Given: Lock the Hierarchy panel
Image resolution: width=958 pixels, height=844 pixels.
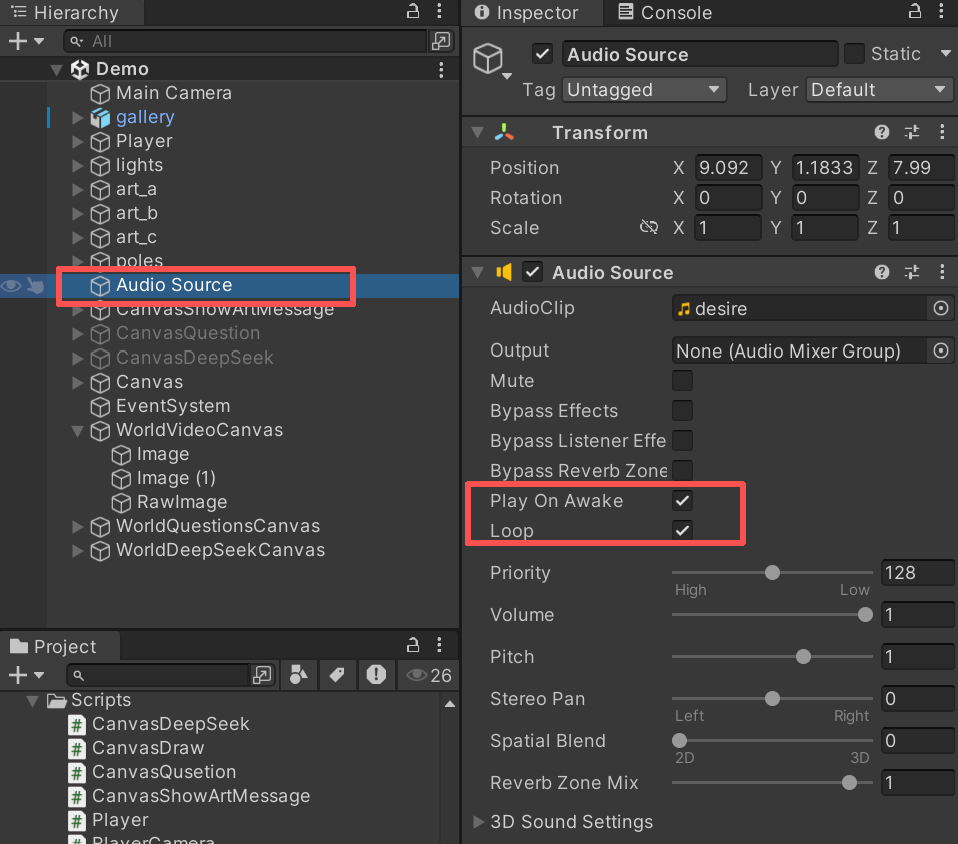Looking at the screenshot, I should pyautogui.click(x=413, y=11).
